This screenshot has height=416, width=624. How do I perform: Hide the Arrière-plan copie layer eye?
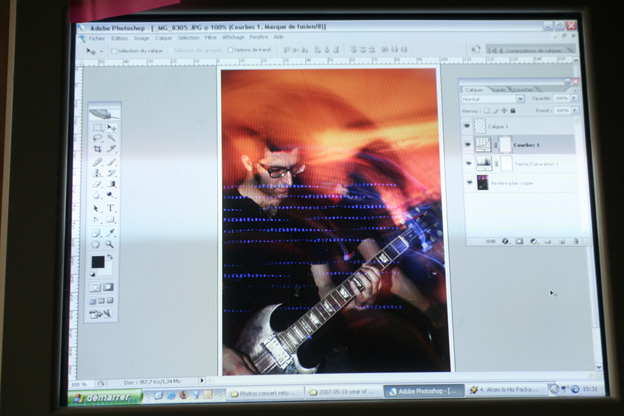470,182
